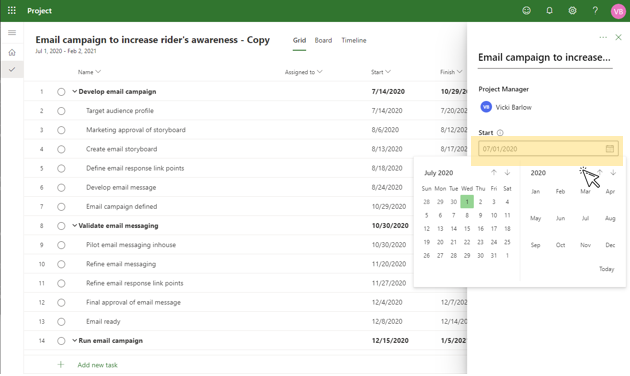Switch to the Grid tab
Viewport: 630px width, 376px height.
(x=299, y=40)
